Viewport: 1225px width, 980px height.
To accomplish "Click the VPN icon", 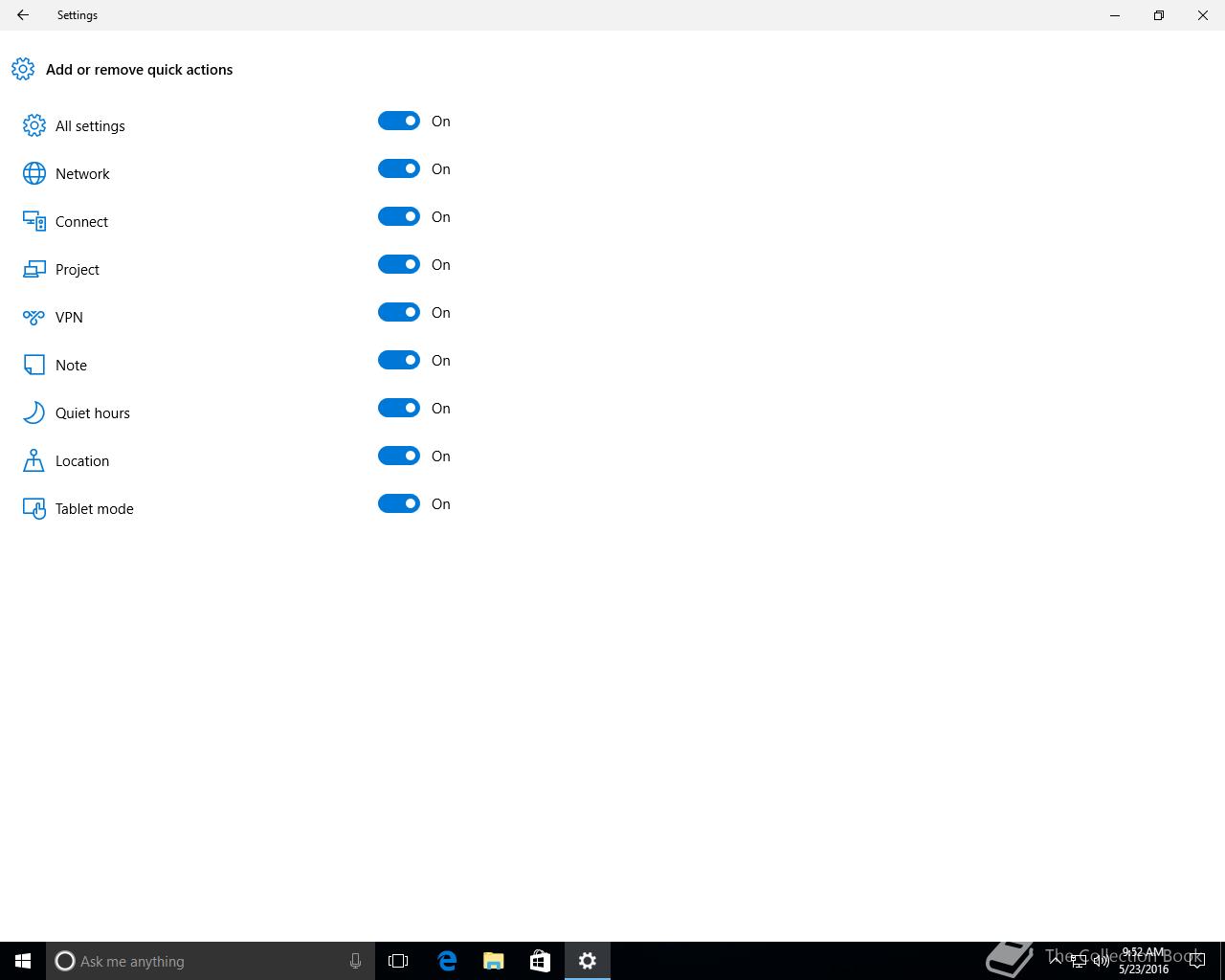I will (34, 317).
